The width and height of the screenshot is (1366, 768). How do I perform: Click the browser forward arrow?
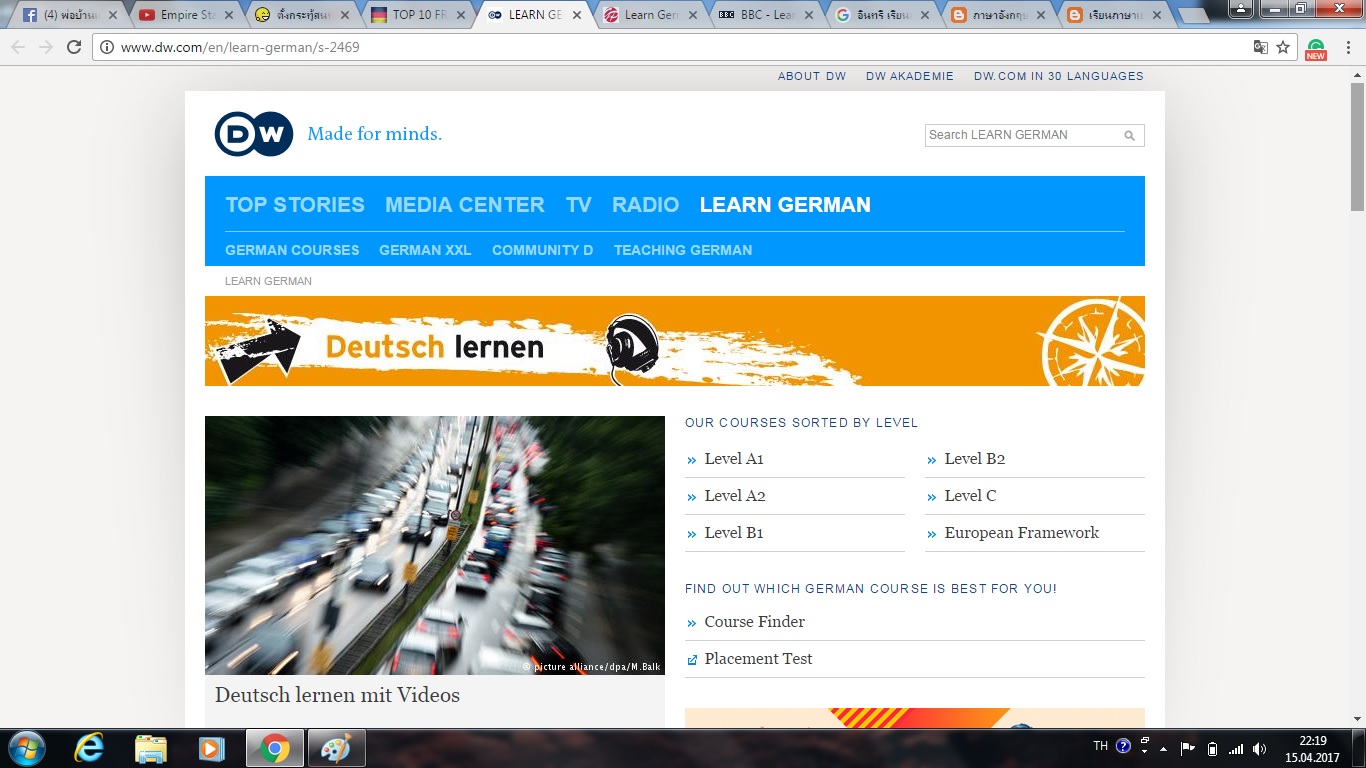[46, 47]
